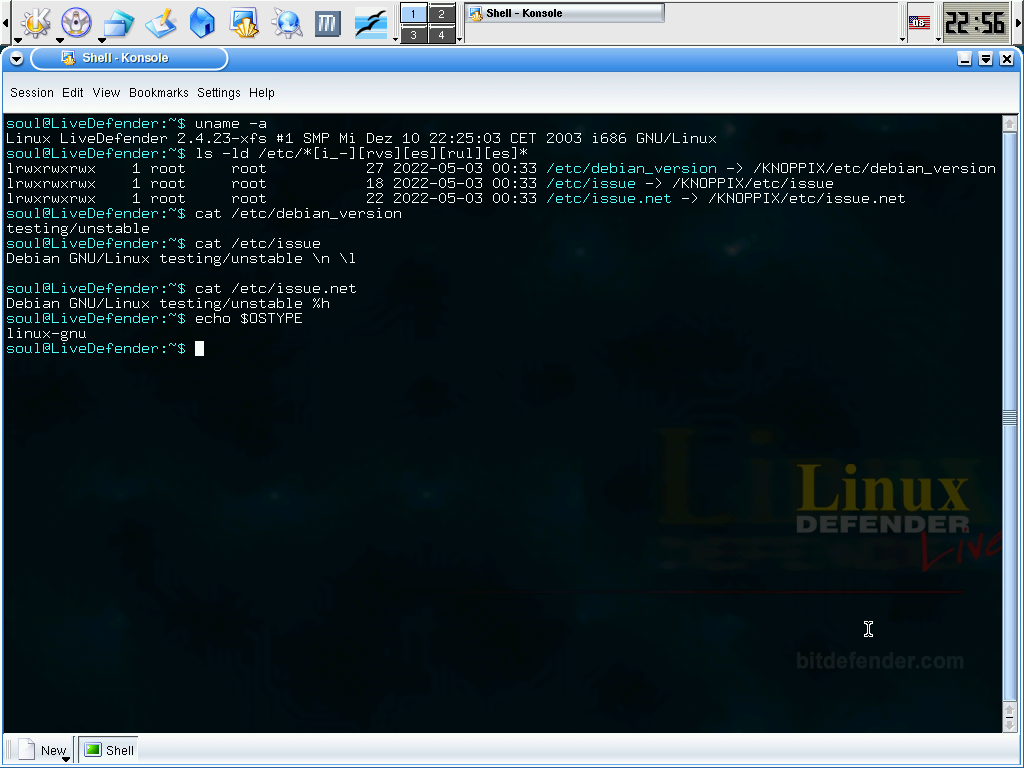Click 'Linux LiveDefender 2.4.23-xfs' kernel output line
This screenshot has width=1024, height=768.
click(x=361, y=138)
